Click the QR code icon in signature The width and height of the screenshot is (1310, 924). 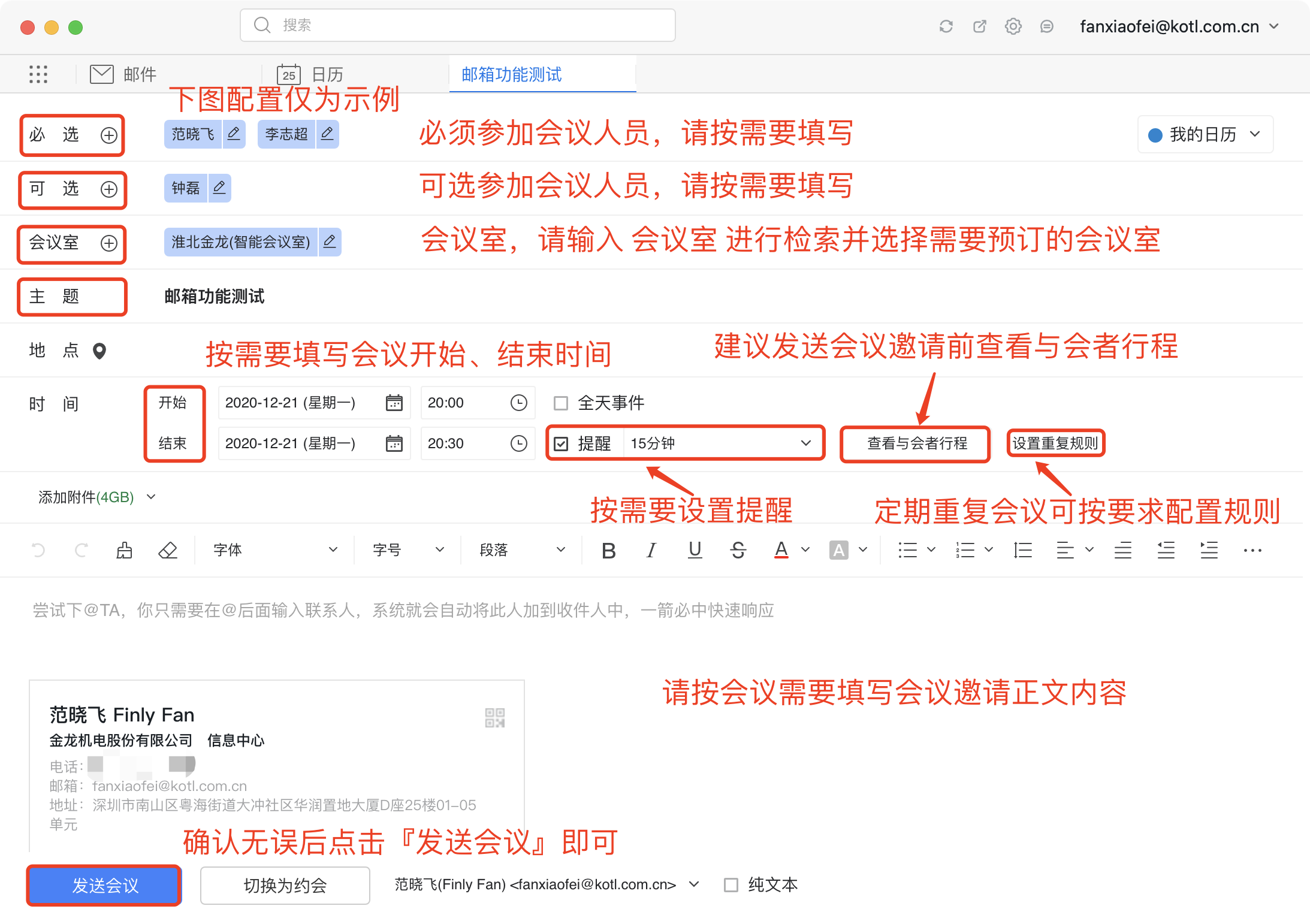click(x=495, y=717)
